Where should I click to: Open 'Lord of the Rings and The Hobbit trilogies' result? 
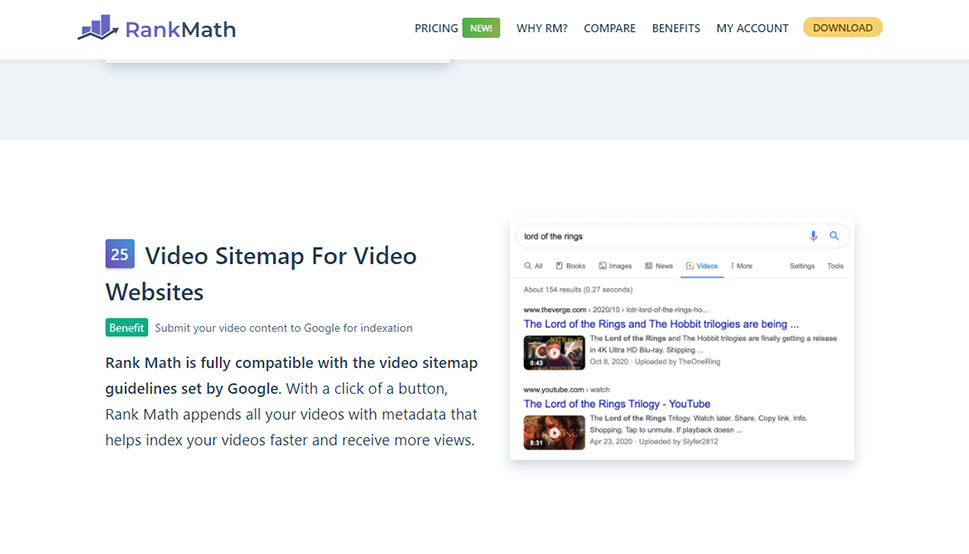[661, 324]
